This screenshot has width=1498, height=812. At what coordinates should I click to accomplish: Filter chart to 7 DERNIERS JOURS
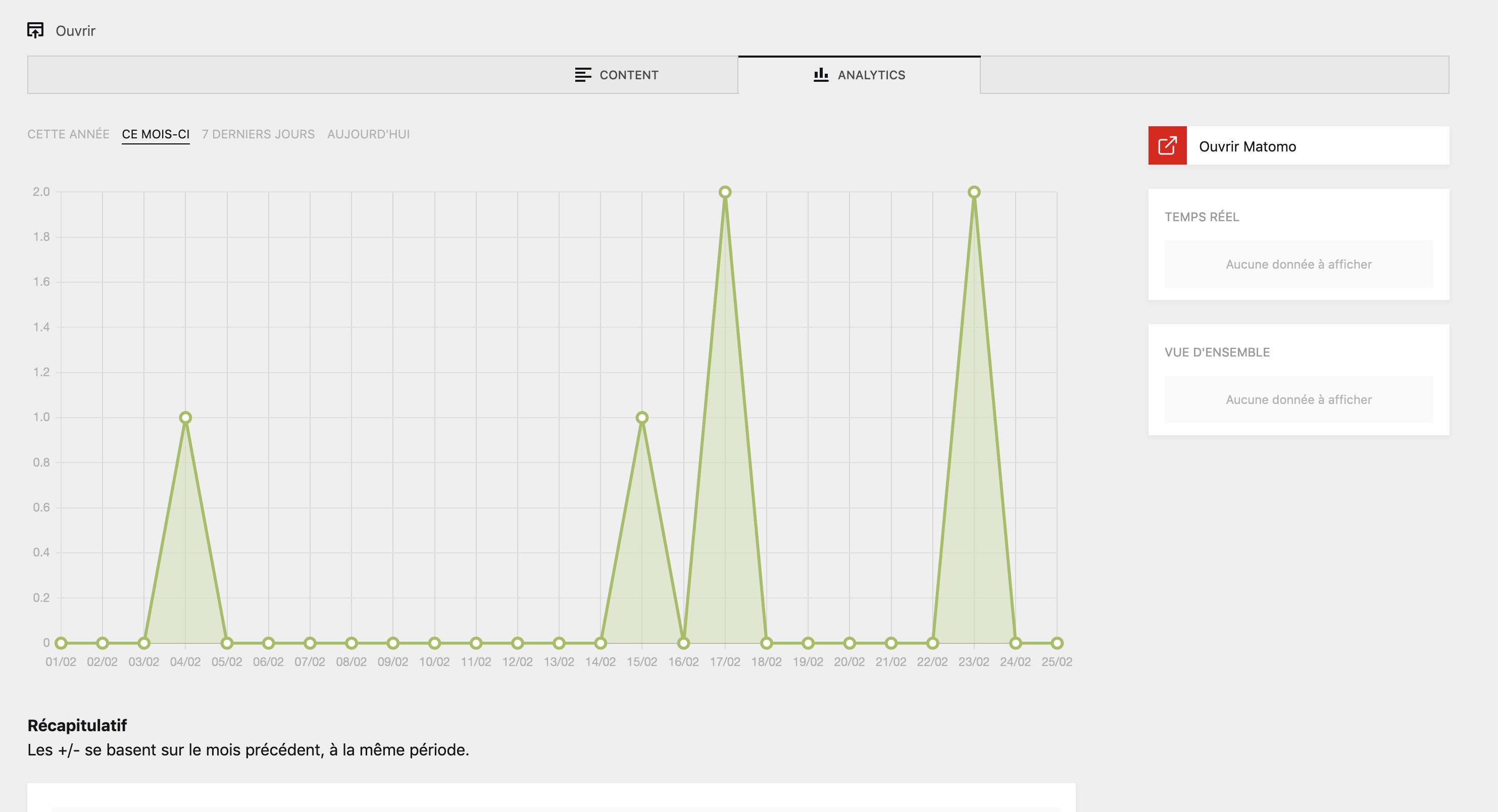pyautogui.click(x=258, y=134)
